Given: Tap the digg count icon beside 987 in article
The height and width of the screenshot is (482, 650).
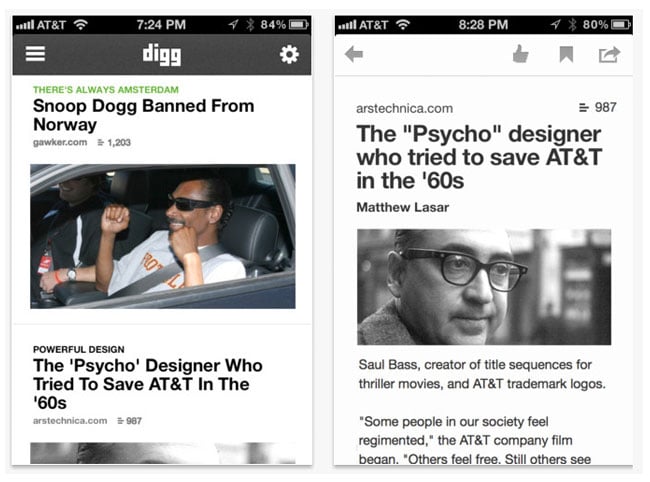Looking at the screenshot, I should [x=584, y=108].
